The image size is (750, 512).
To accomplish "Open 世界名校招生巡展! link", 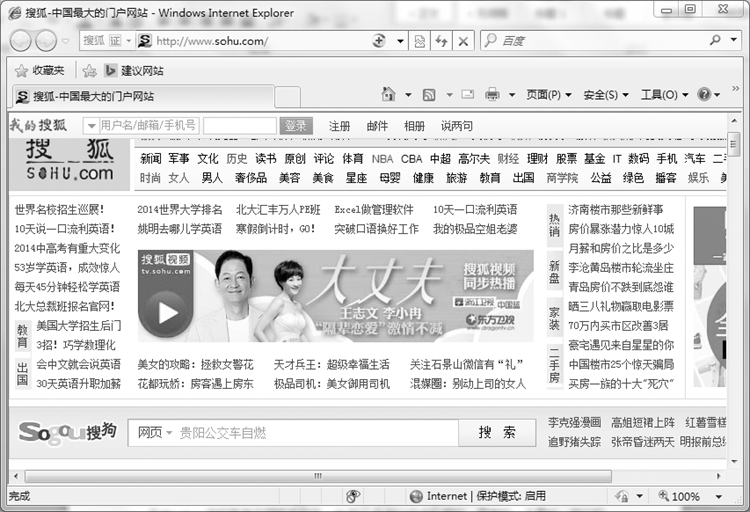I will click(x=59, y=210).
